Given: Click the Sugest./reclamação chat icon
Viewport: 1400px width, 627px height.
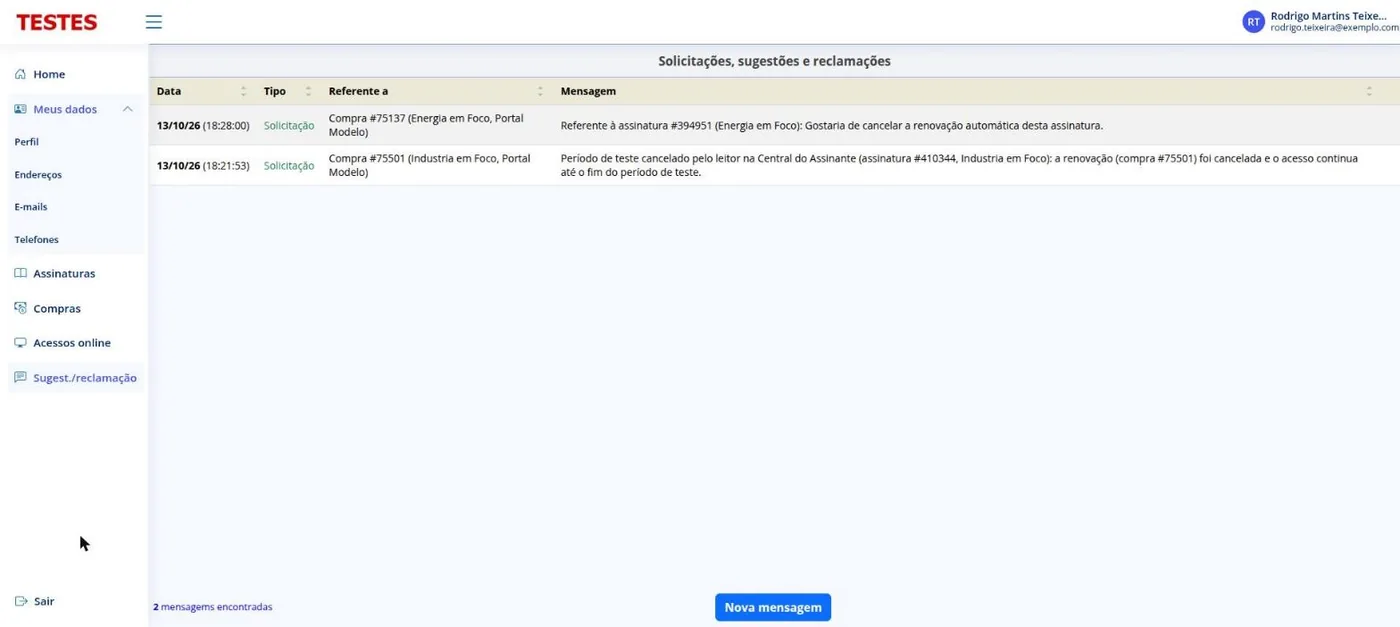Looking at the screenshot, I should click(20, 377).
